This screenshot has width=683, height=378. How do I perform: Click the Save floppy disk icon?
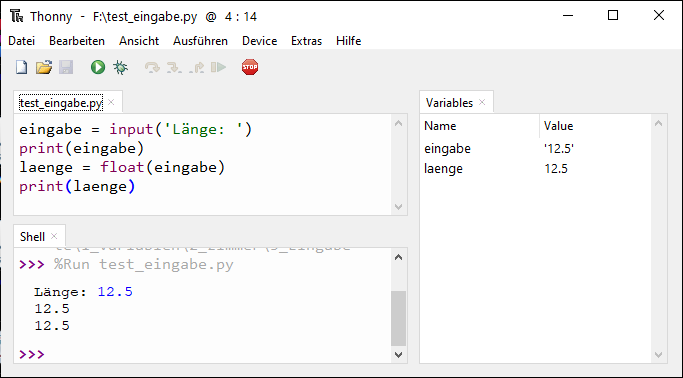[x=66, y=68]
